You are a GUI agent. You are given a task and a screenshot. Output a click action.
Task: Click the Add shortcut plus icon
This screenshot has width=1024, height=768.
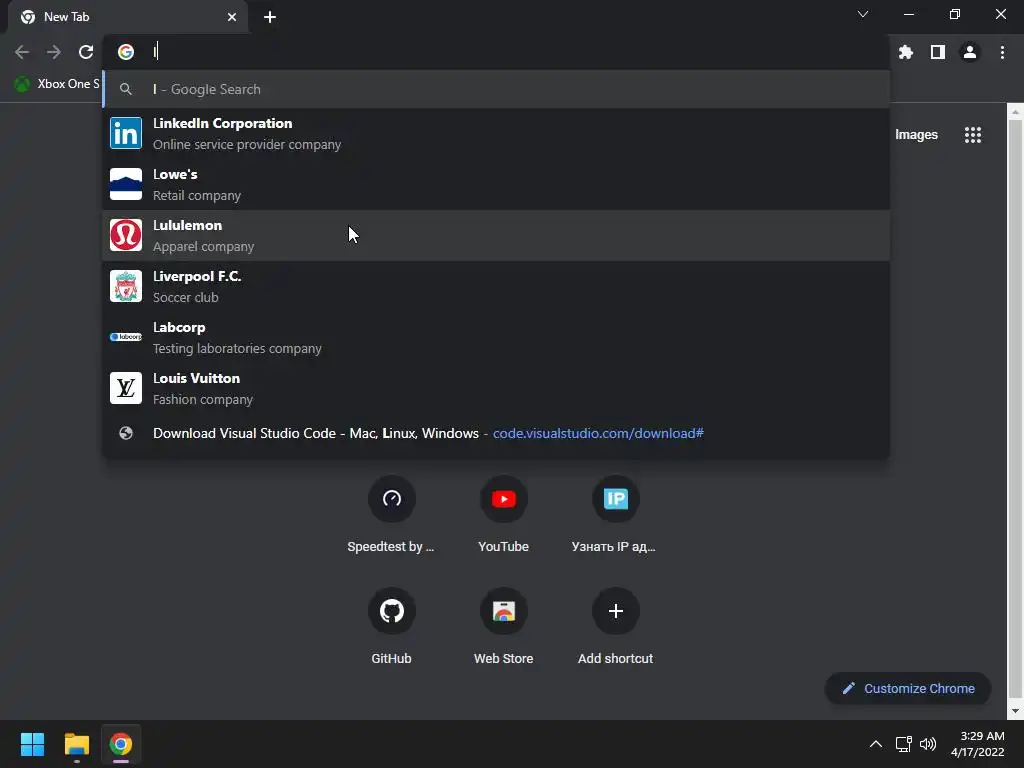click(x=615, y=611)
